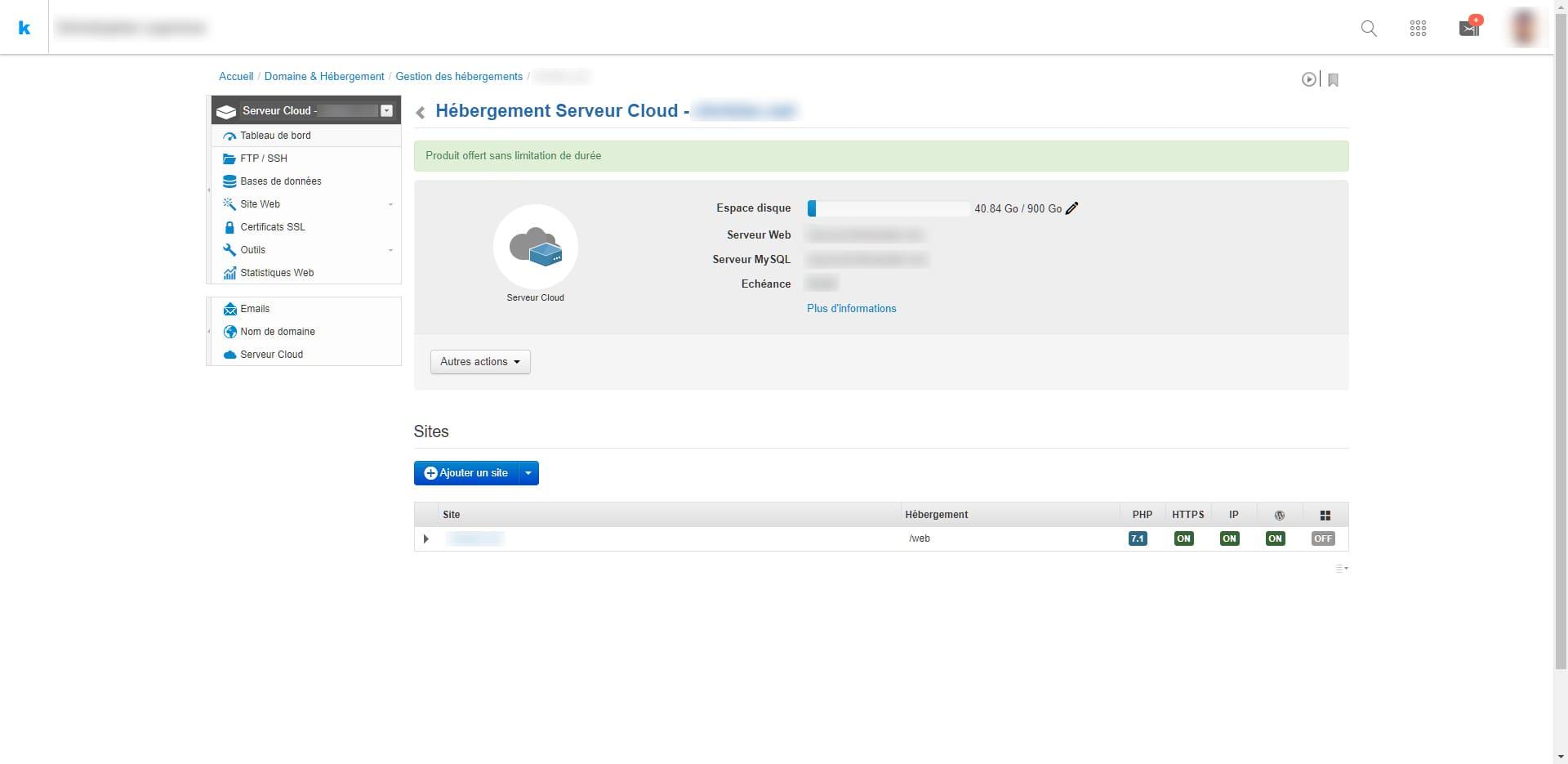Open the Autres actions dropdown

480,362
